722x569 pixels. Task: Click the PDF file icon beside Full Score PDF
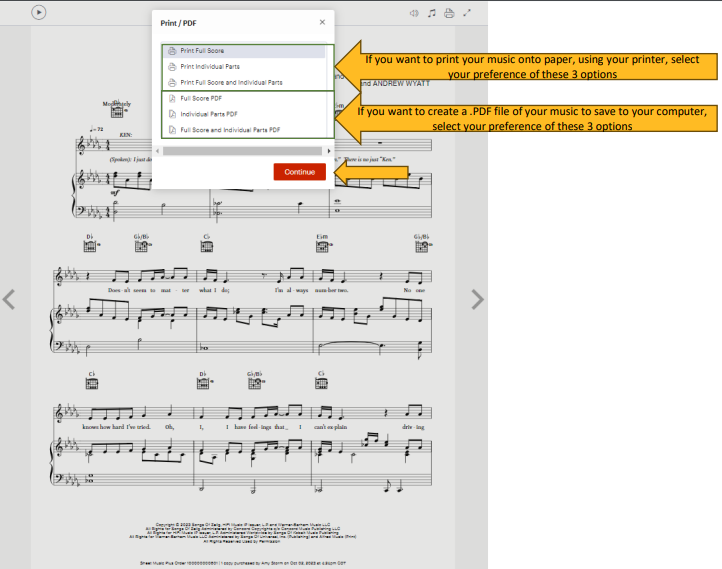172,99
